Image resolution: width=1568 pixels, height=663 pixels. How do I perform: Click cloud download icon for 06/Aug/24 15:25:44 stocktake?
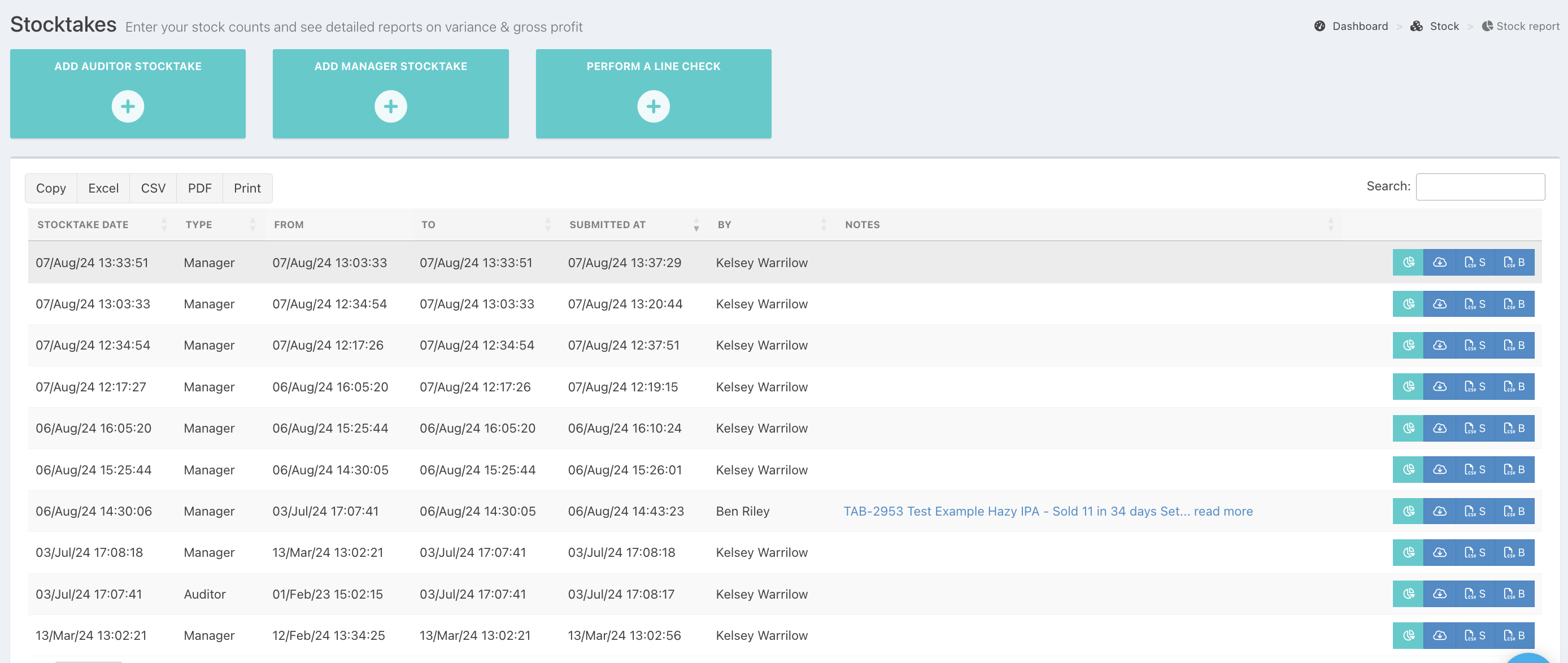[1440, 469]
